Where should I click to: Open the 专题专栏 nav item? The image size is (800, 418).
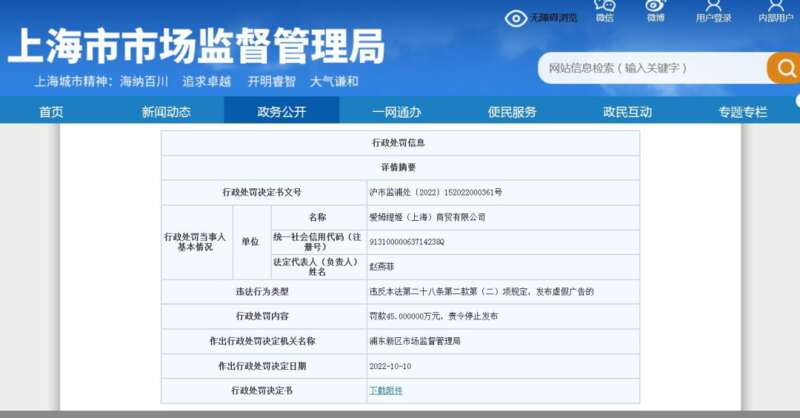[743, 112]
